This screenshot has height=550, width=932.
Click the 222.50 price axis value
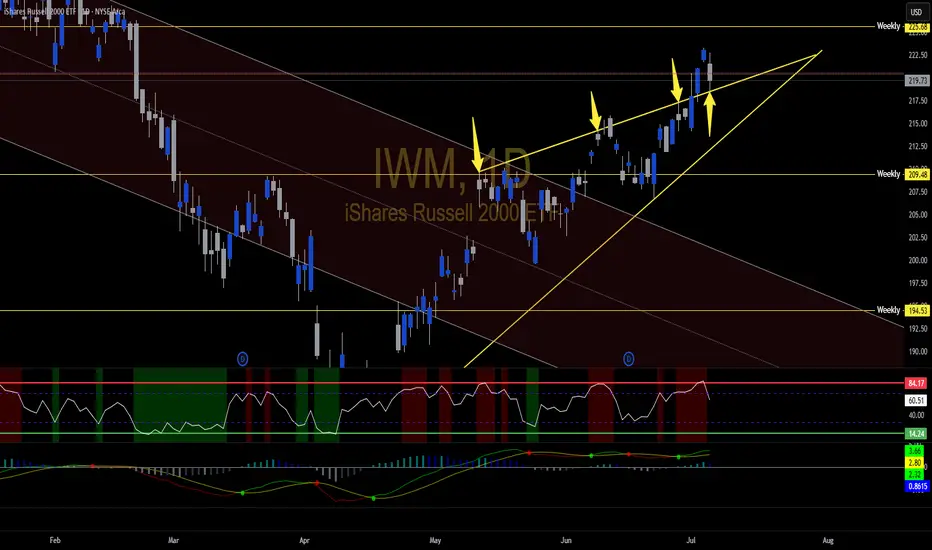pos(918,55)
